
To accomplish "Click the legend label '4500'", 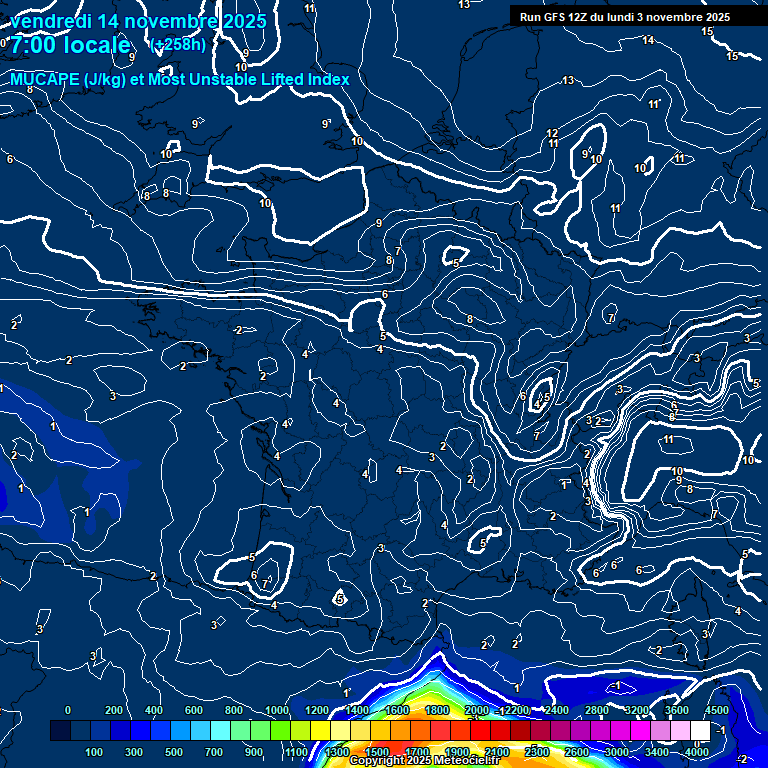I will (717, 710).
